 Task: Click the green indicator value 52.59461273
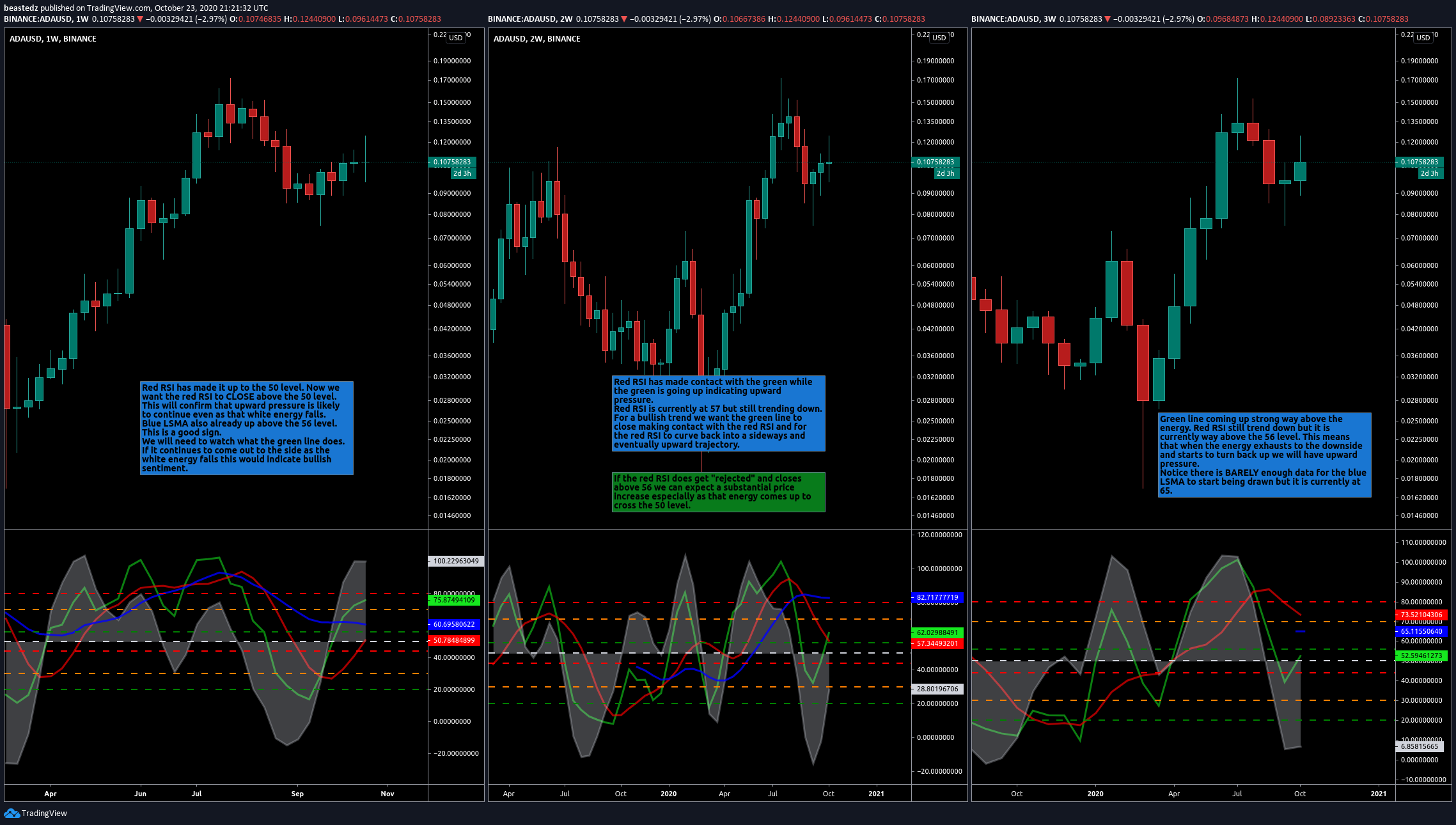pyautogui.click(x=1422, y=656)
